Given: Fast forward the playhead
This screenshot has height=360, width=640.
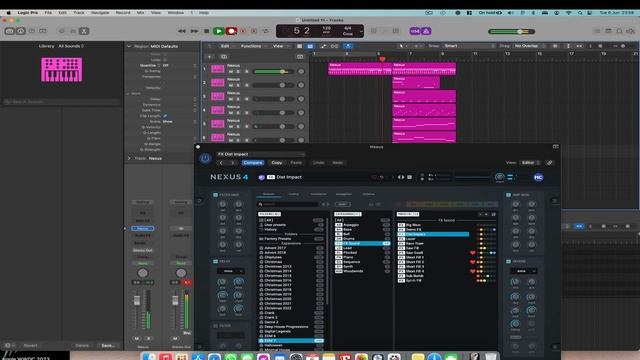Looking at the screenshot, I should (194, 31).
